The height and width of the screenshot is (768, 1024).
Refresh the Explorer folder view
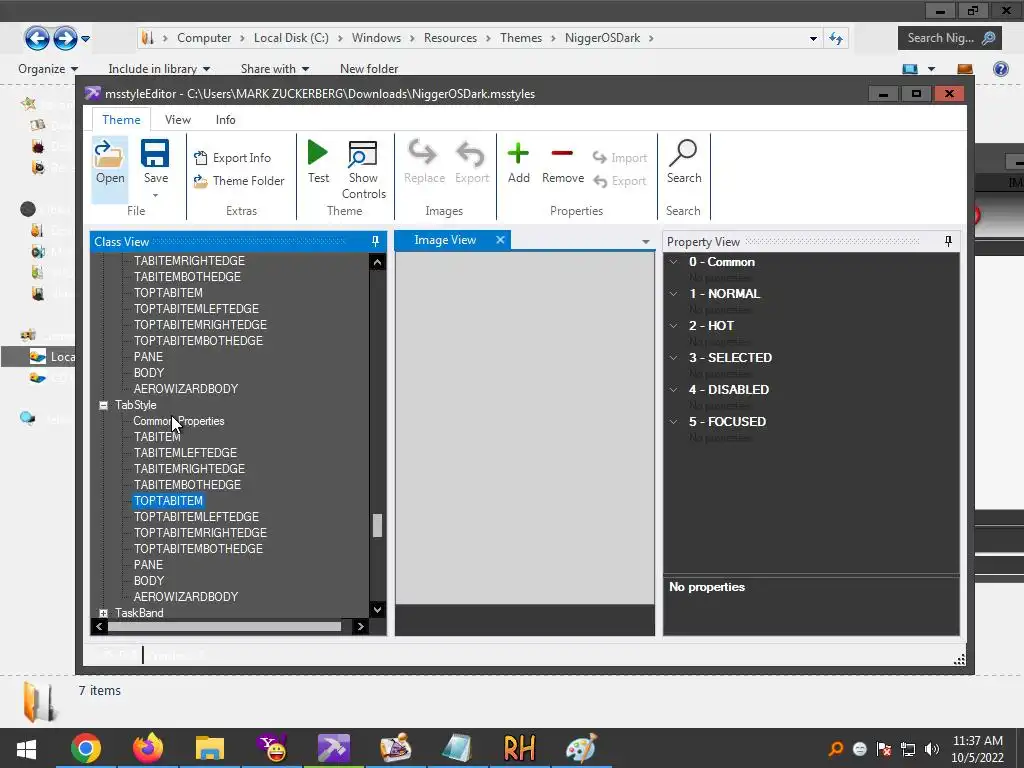coord(836,39)
